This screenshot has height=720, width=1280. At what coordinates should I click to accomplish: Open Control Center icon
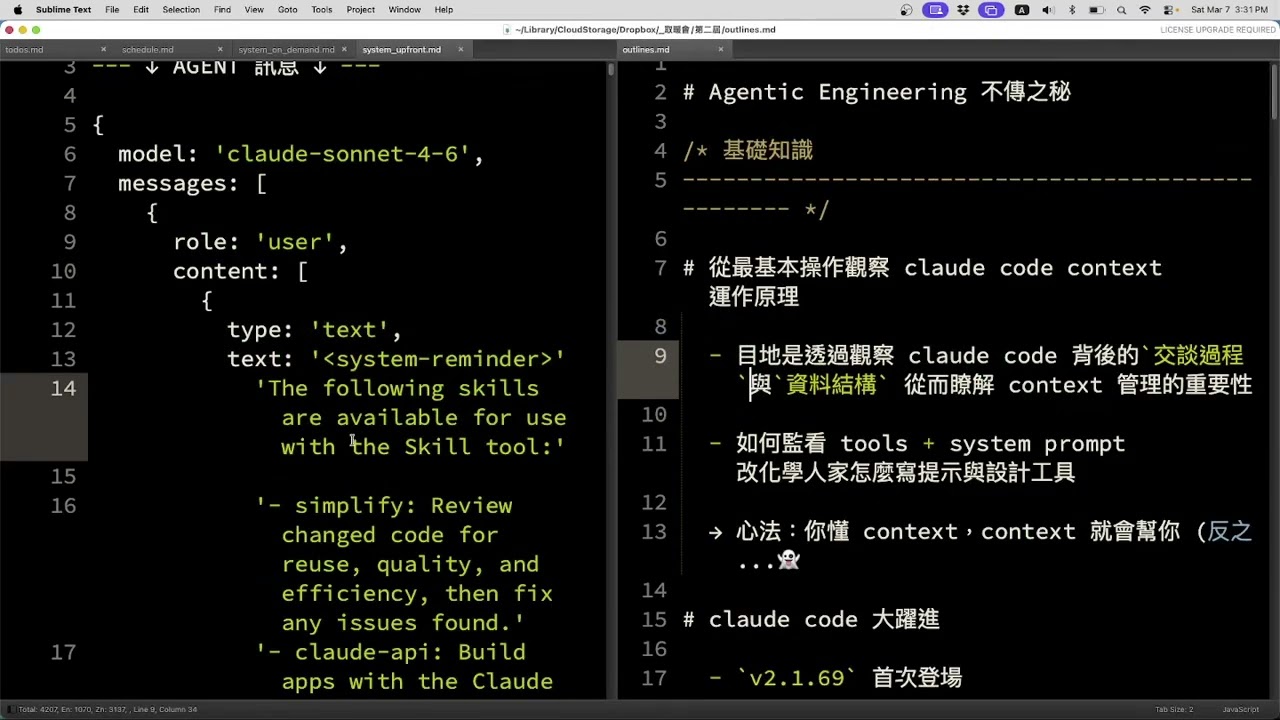(1169, 9)
